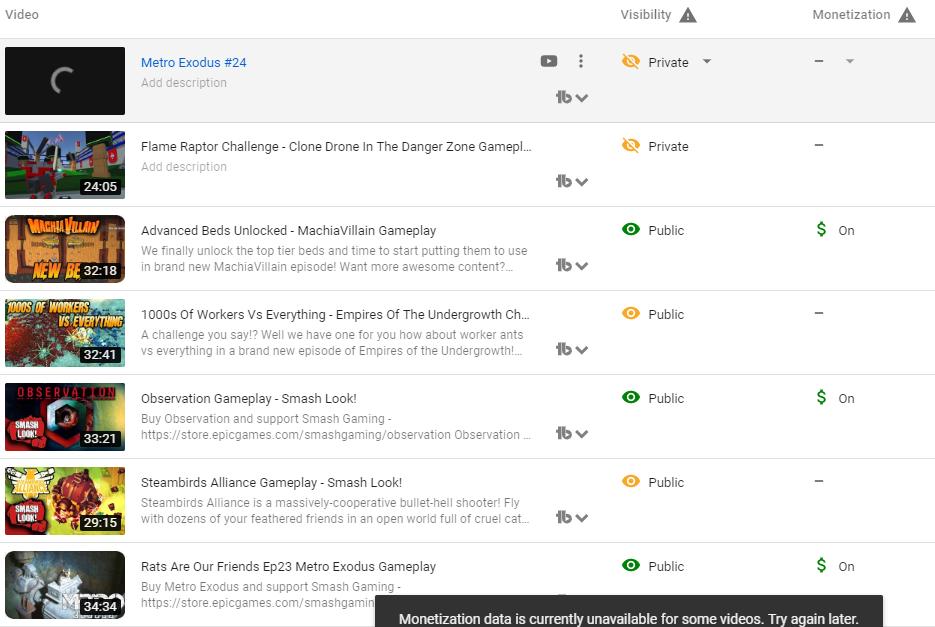Click monetization On text for Observation Gameplay
This screenshot has height=627, width=935.
pyautogui.click(x=846, y=399)
